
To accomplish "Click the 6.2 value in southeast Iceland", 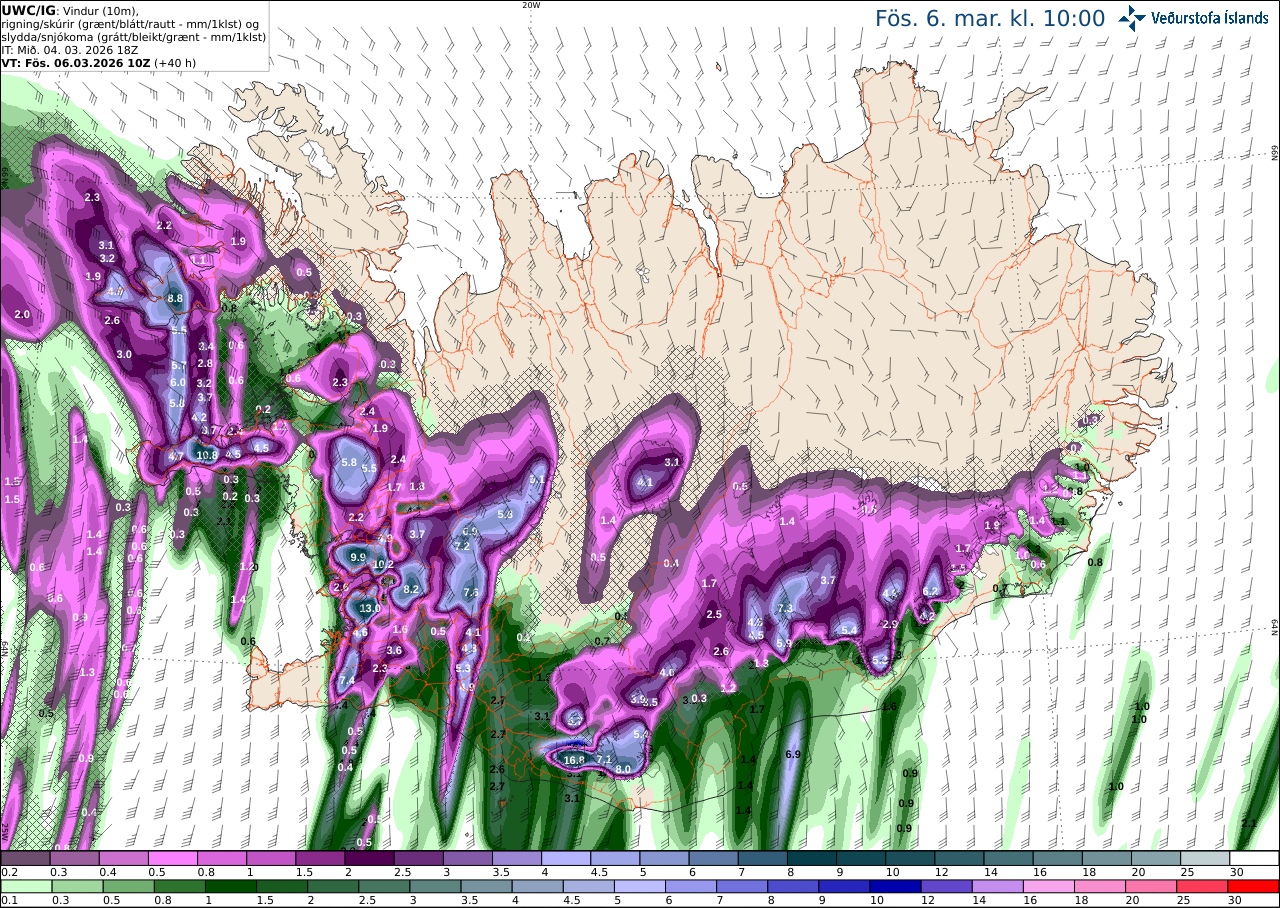I will (x=930, y=591).
